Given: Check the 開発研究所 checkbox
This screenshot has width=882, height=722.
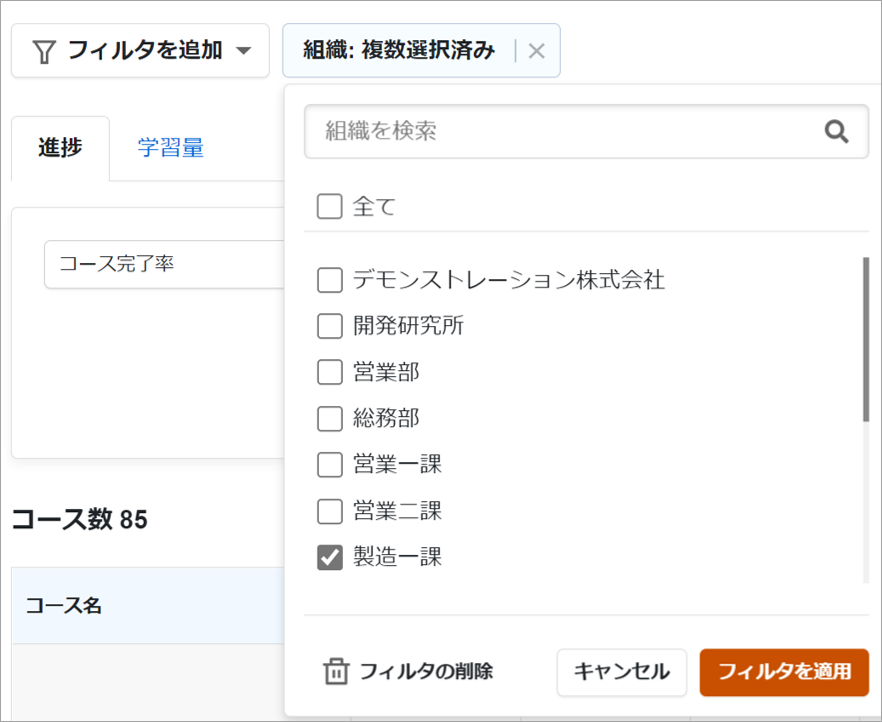Looking at the screenshot, I should point(330,326).
